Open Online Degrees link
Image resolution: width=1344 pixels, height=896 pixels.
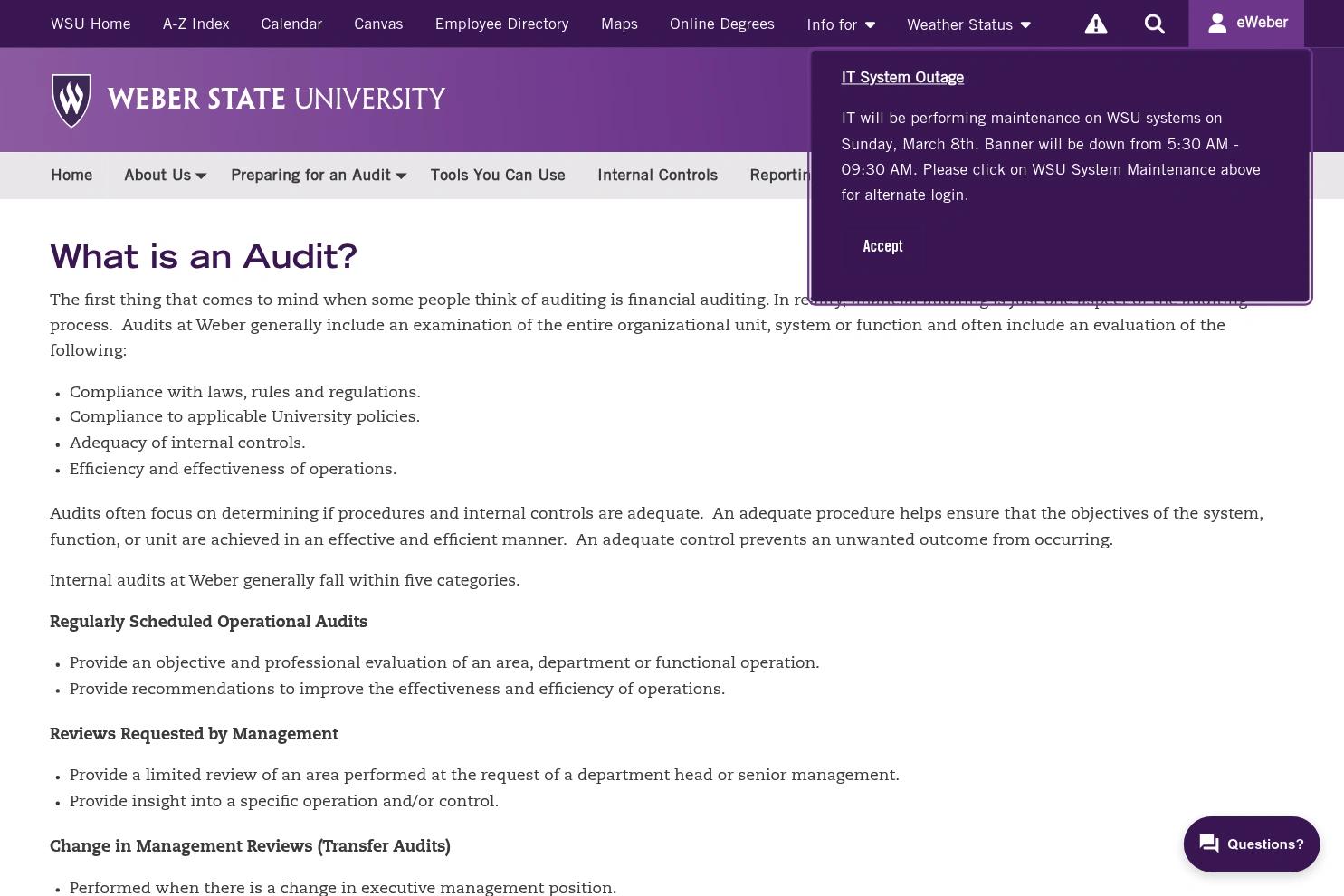(721, 24)
